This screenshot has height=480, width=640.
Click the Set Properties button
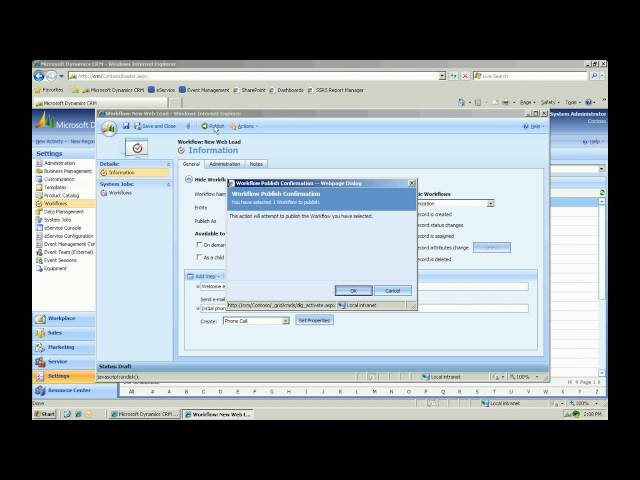[x=314, y=320]
